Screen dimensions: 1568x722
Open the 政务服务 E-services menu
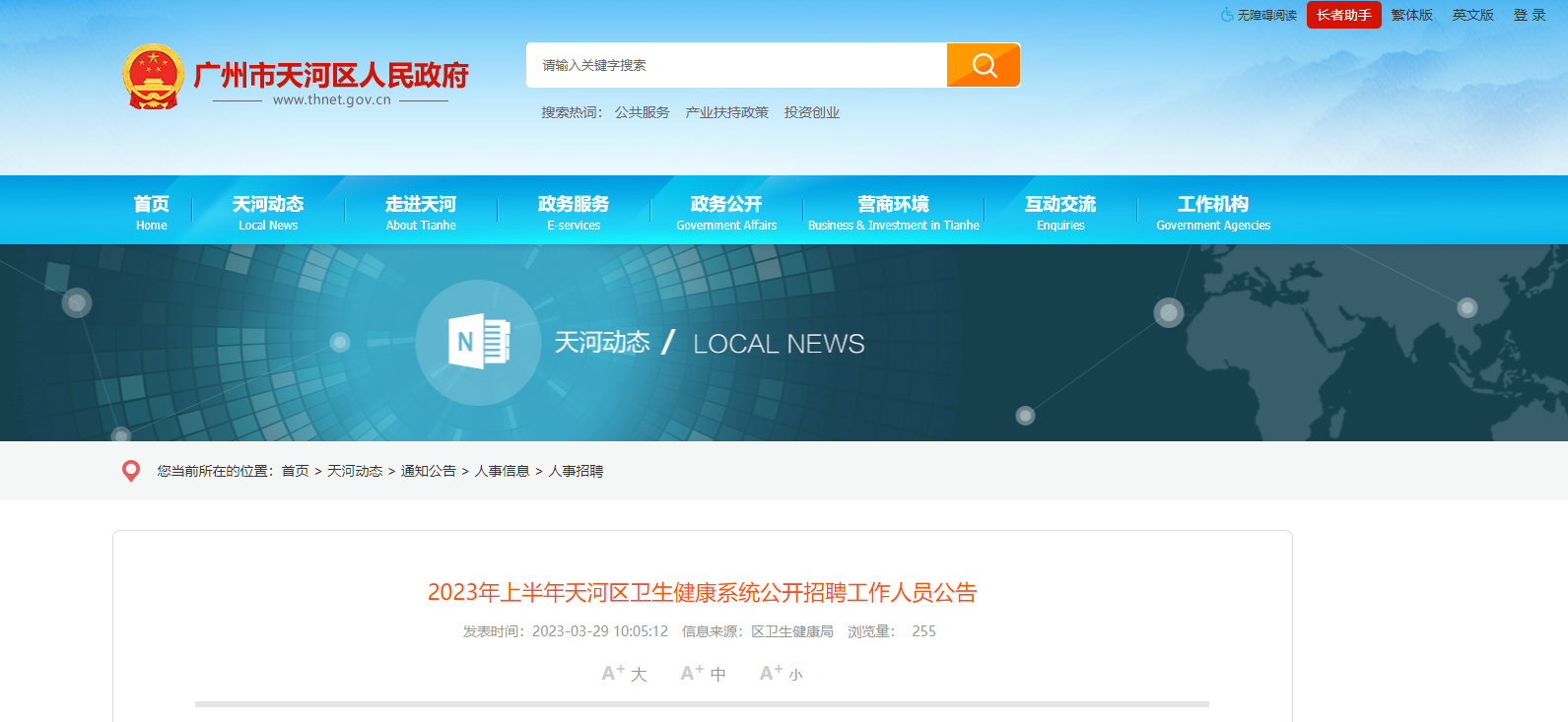574,212
